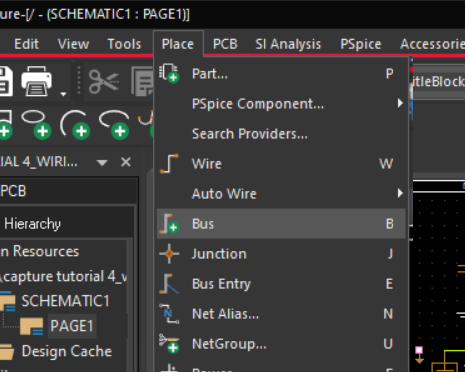
Task: Open the Accessories menu
Action: tap(432, 44)
